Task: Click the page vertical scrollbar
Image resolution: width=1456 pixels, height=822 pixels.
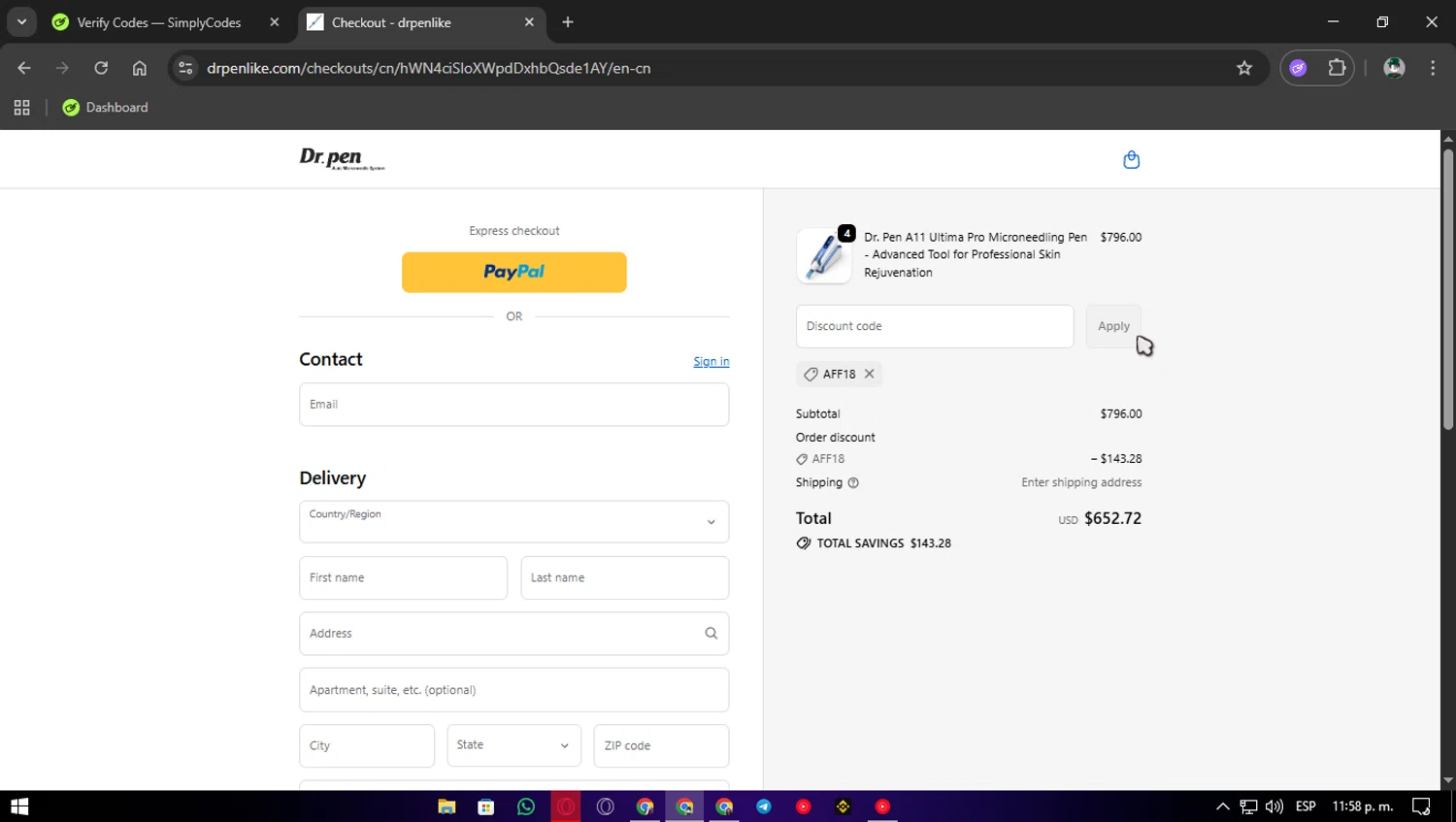Action: pyautogui.click(x=1448, y=289)
